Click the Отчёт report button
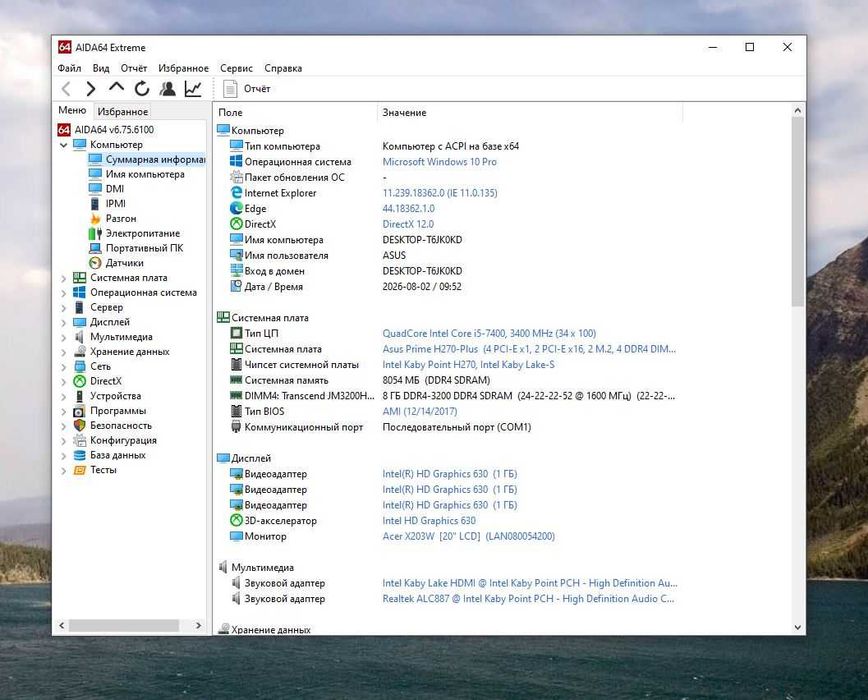The image size is (868, 700). coord(246,89)
